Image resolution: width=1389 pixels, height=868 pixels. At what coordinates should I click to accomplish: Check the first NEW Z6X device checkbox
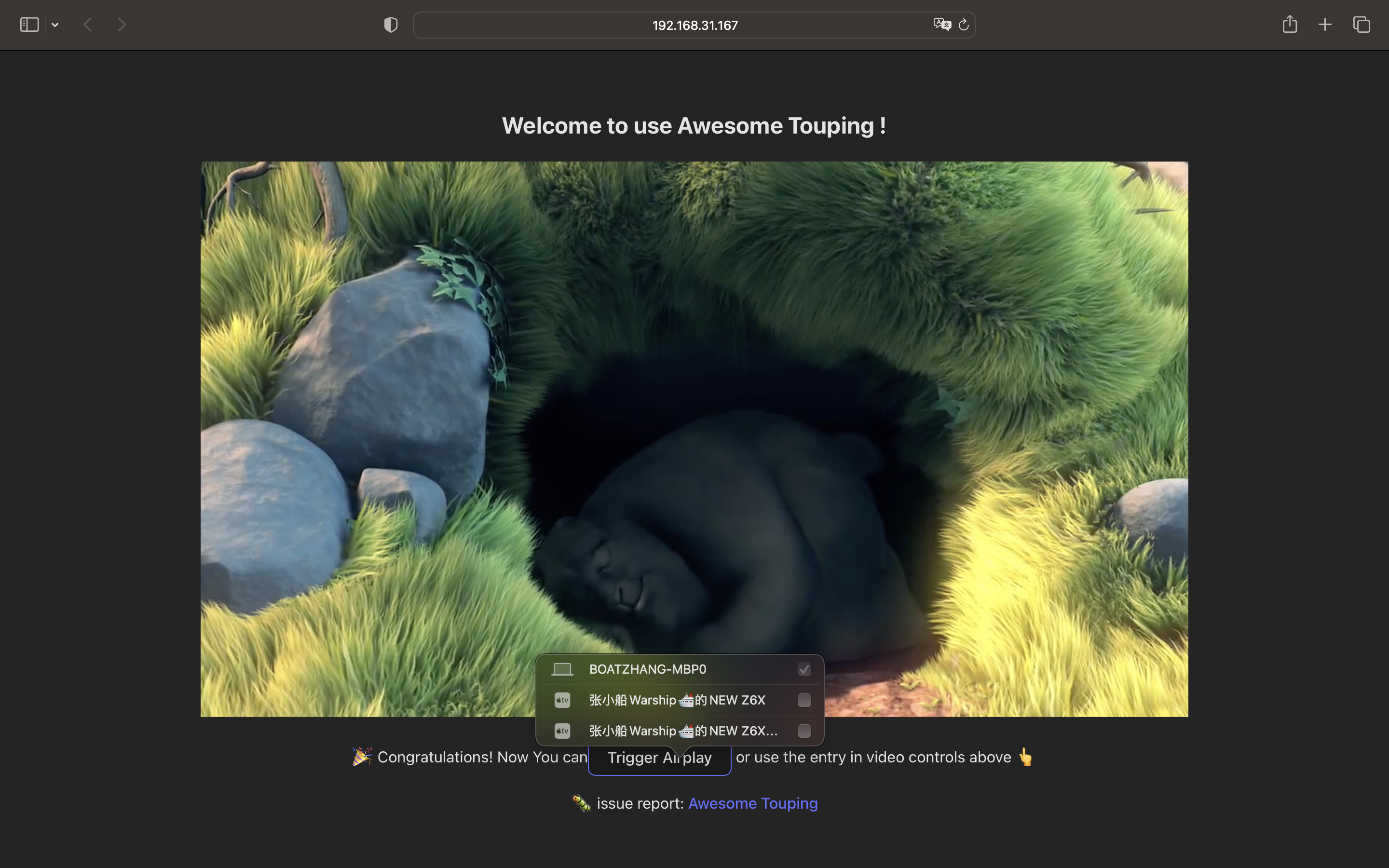[804, 700]
